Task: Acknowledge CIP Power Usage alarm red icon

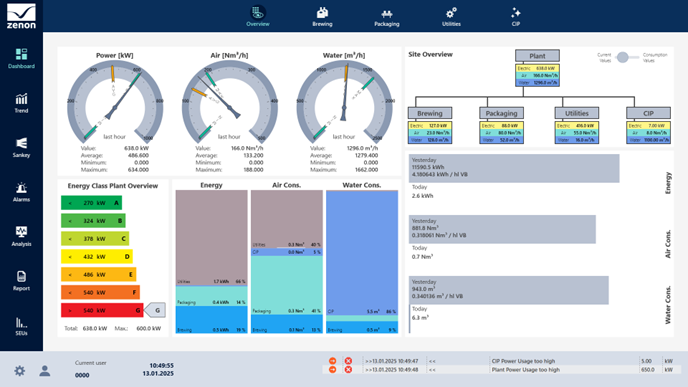Action: click(x=348, y=361)
